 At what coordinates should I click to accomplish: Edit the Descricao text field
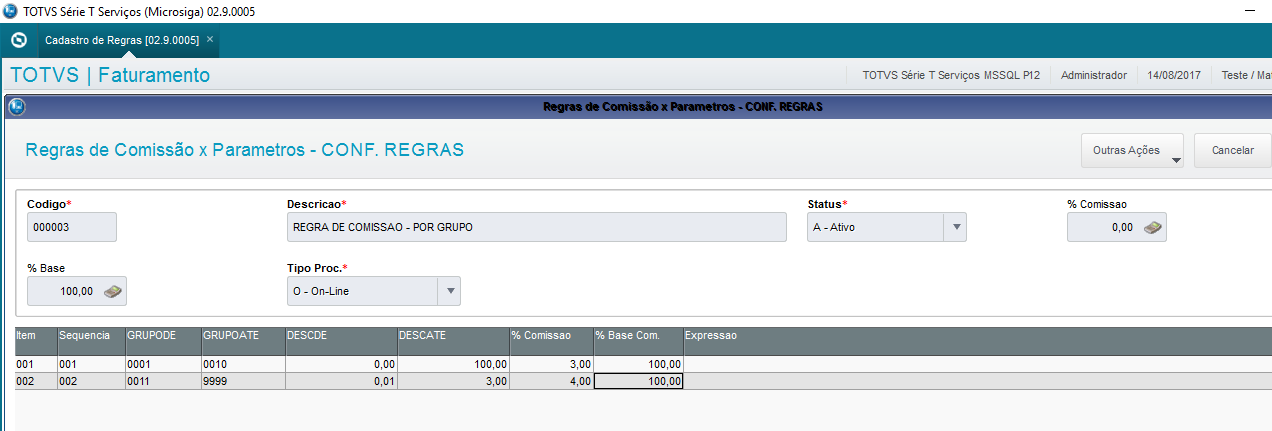click(536, 227)
